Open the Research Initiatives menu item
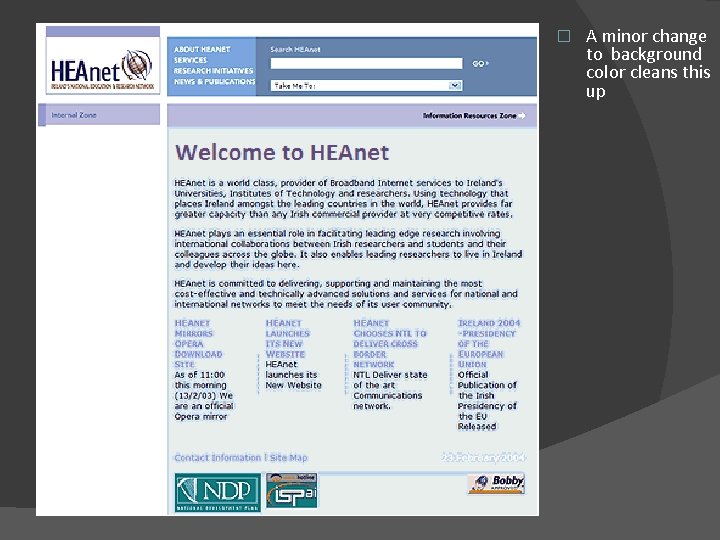 click(214, 71)
